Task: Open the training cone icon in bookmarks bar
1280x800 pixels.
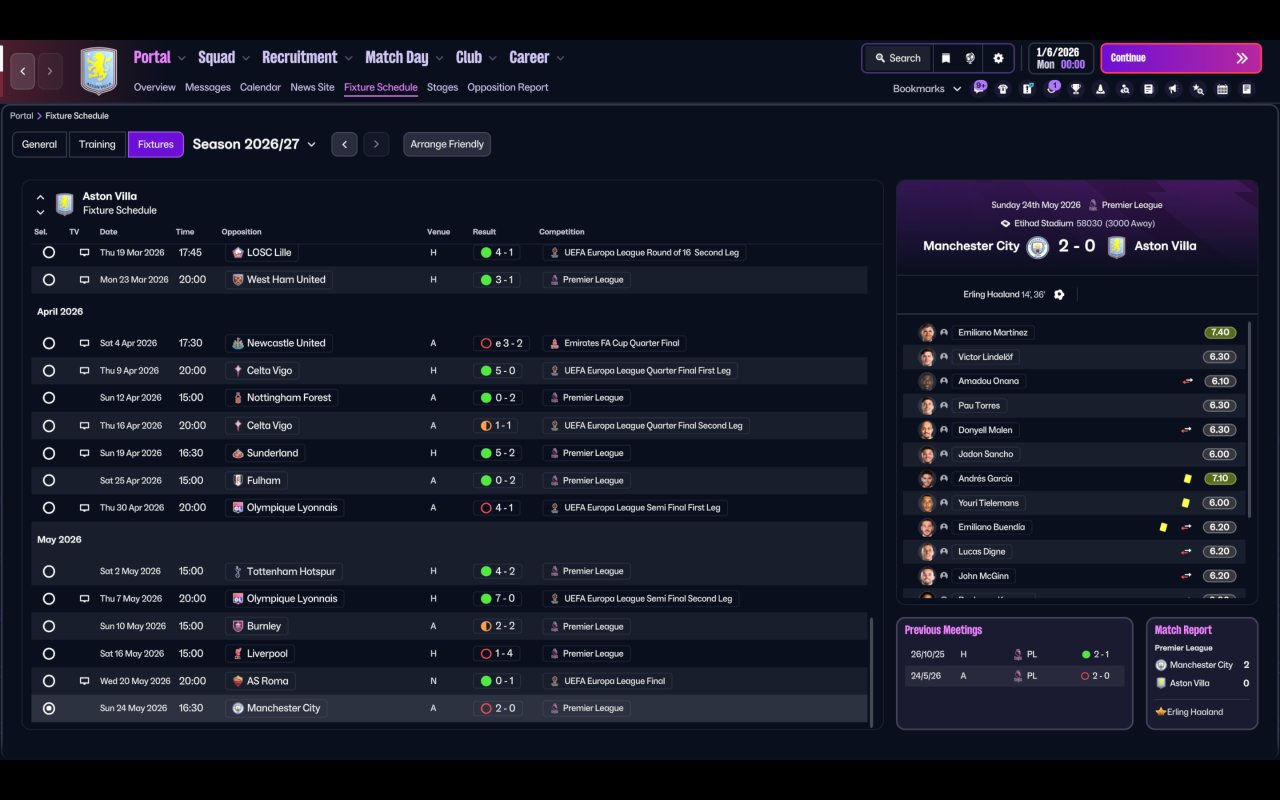Action: point(1100,89)
